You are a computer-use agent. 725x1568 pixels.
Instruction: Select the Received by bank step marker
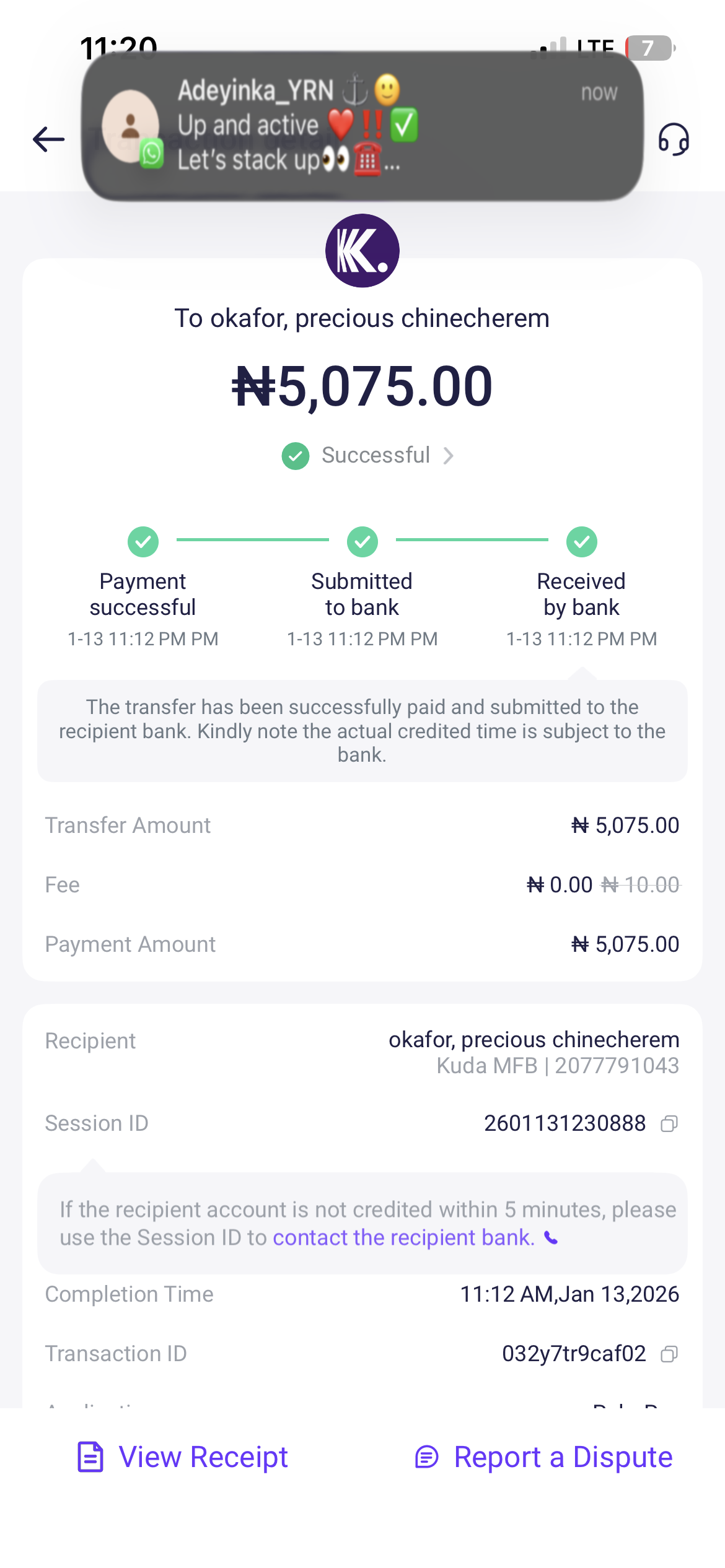click(581, 542)
